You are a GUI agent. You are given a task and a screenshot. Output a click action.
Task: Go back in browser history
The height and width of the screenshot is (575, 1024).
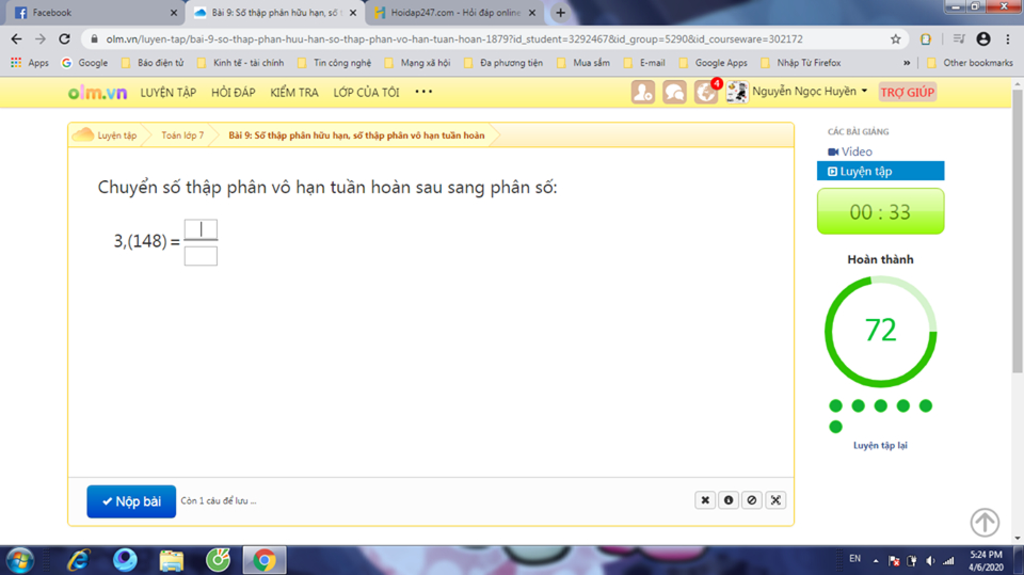tap(16, 39)
